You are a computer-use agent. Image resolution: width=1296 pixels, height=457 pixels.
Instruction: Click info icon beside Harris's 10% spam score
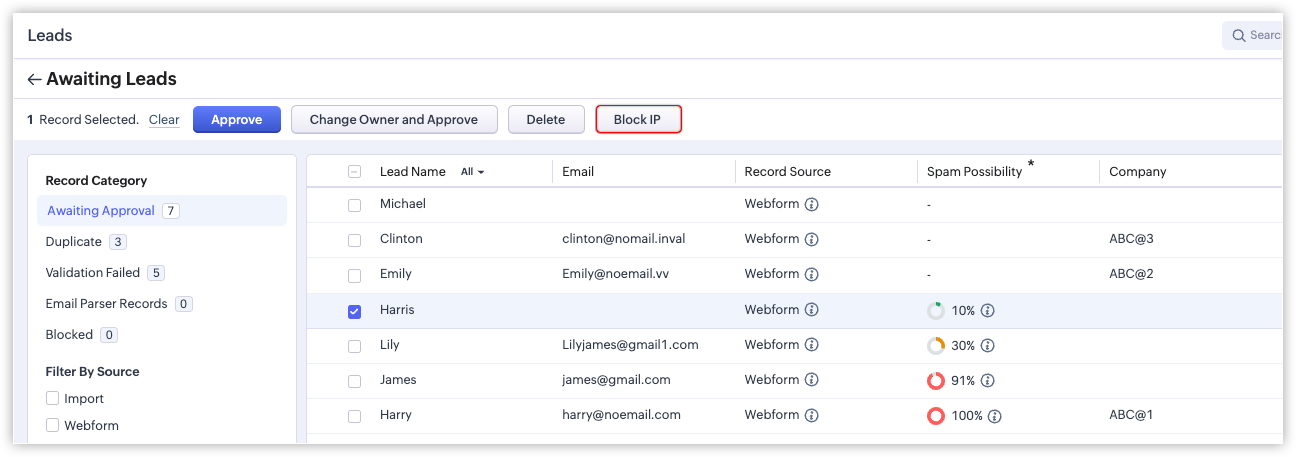tap(988, 311)
